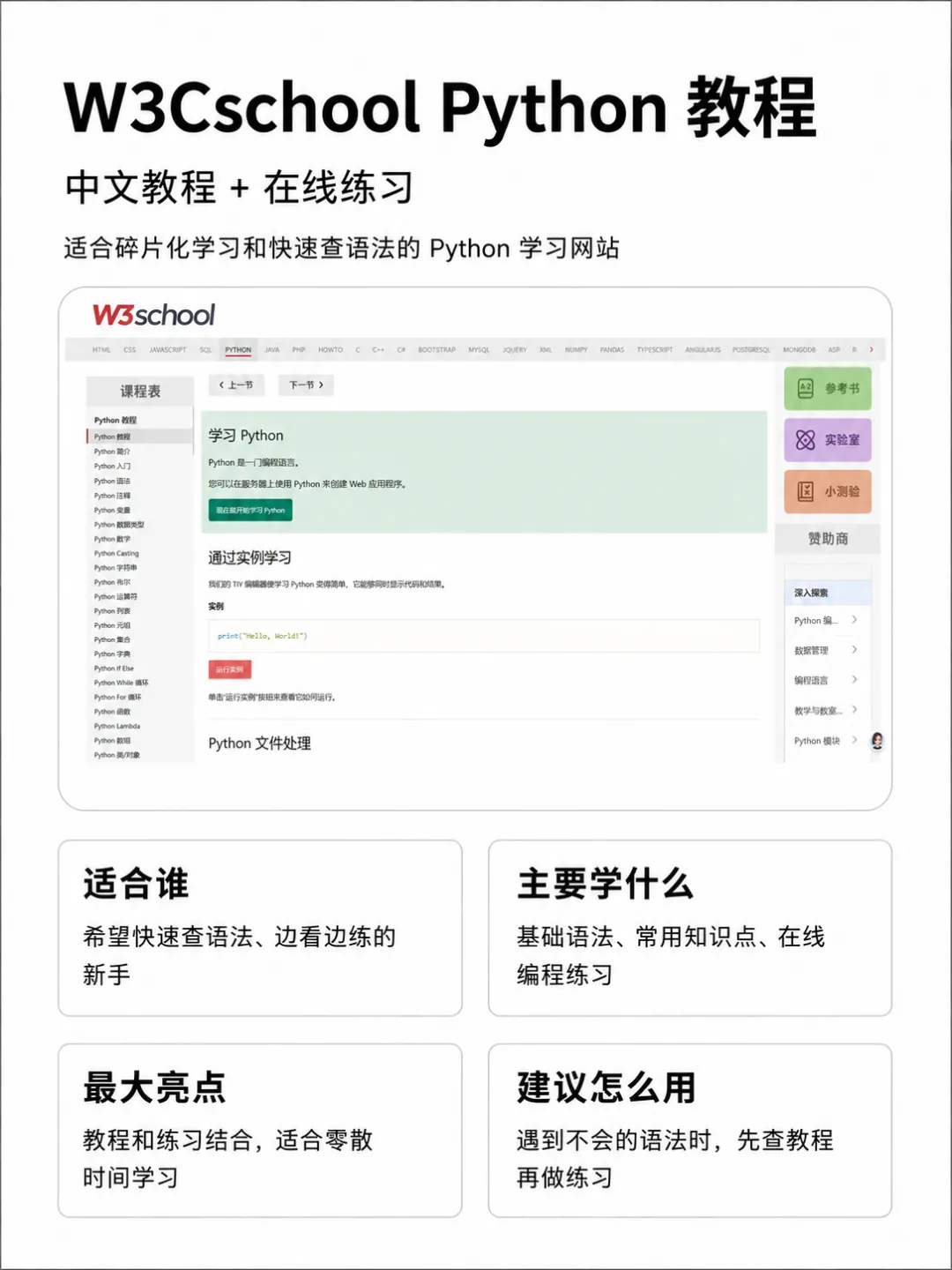
Task: Expand the 数据管理 row chevron
Action: (x=854, y=650)
